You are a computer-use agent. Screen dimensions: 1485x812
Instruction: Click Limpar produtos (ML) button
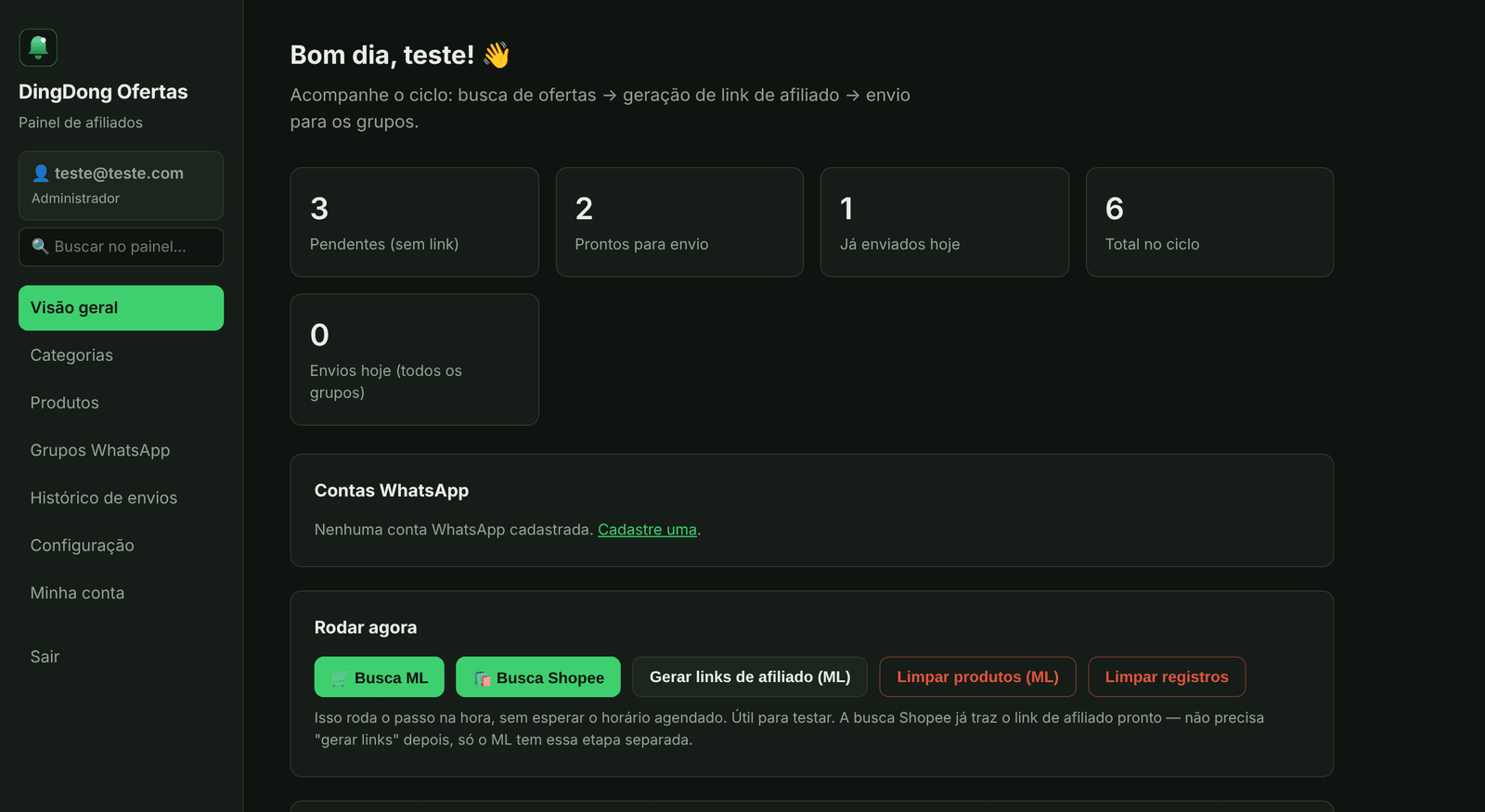point(977,677)
